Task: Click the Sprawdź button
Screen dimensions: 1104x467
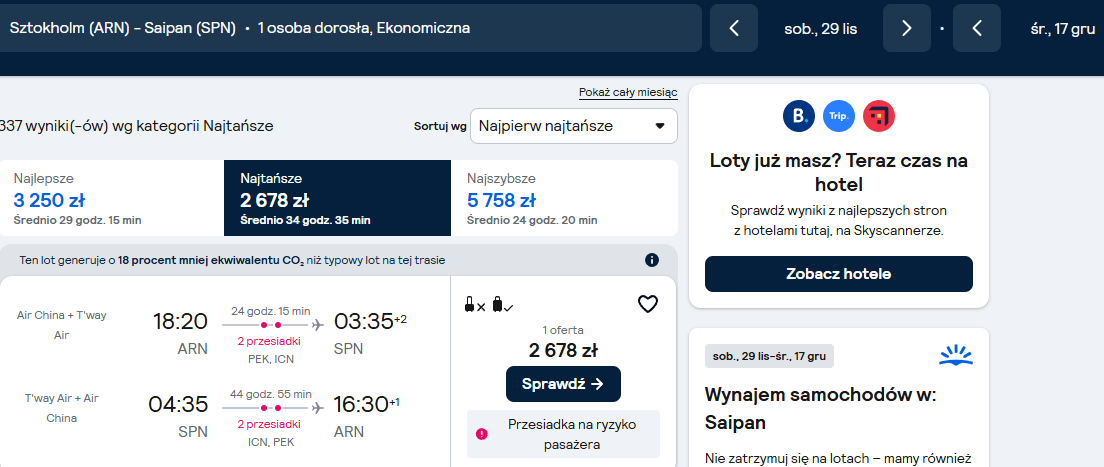Action: pyautogui.click(x=563, y=384)
